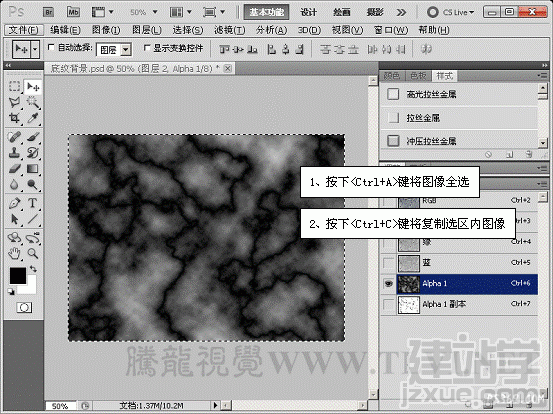Open the 滤镜(T) menu
Screen dimensions: 553x414
click(230, 30)
